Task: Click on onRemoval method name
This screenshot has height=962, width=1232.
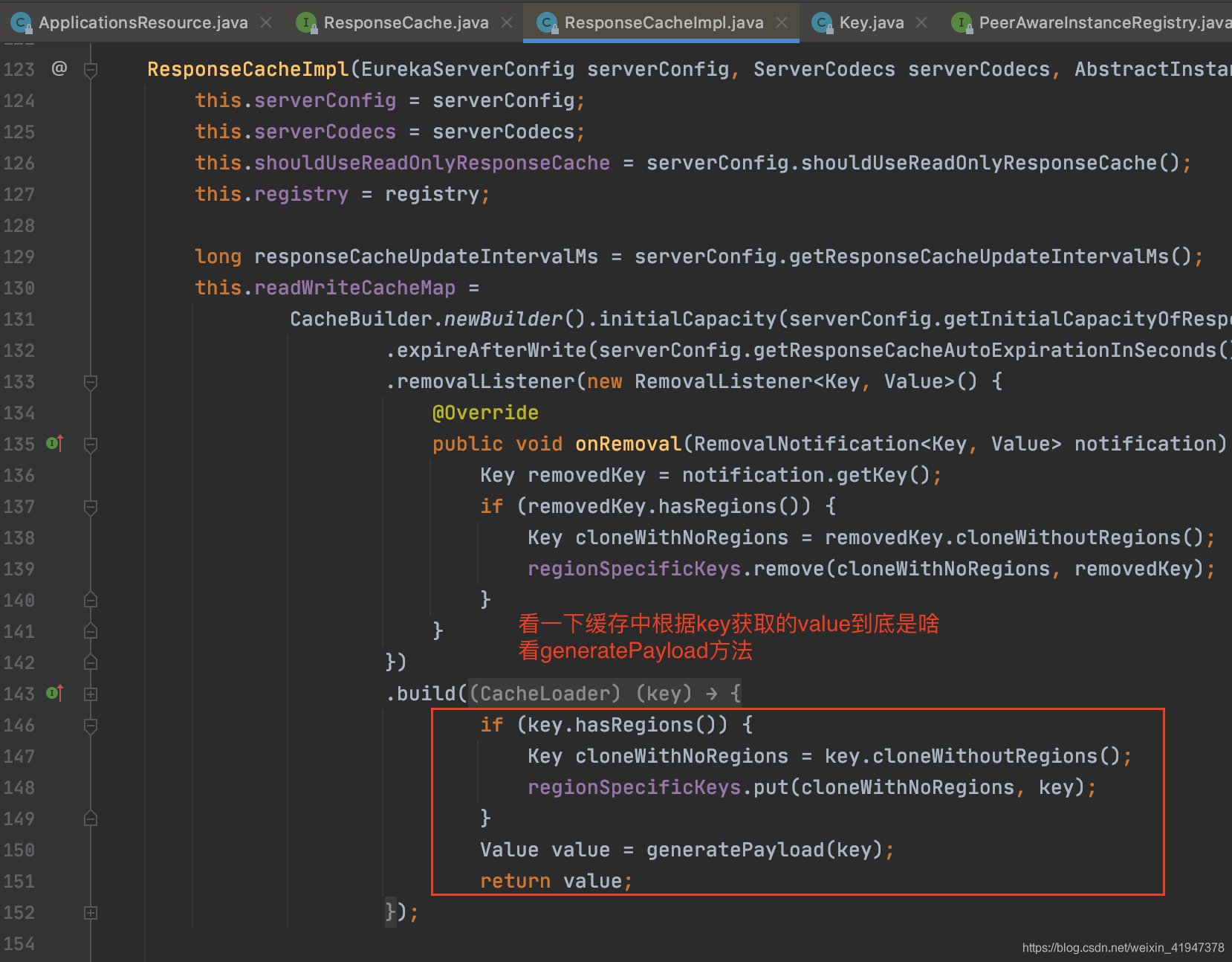Action: (628, 444)
